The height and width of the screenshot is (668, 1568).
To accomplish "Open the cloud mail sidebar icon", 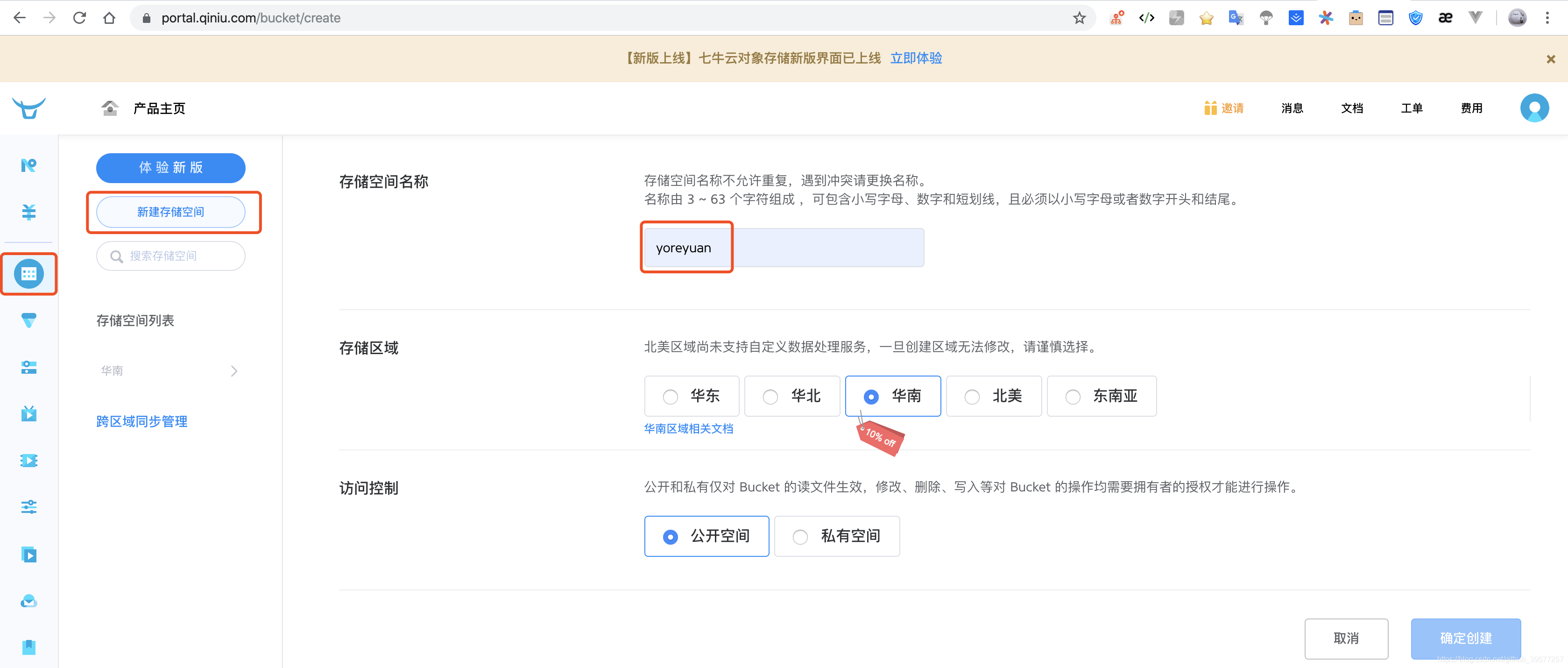I will 28,601.
